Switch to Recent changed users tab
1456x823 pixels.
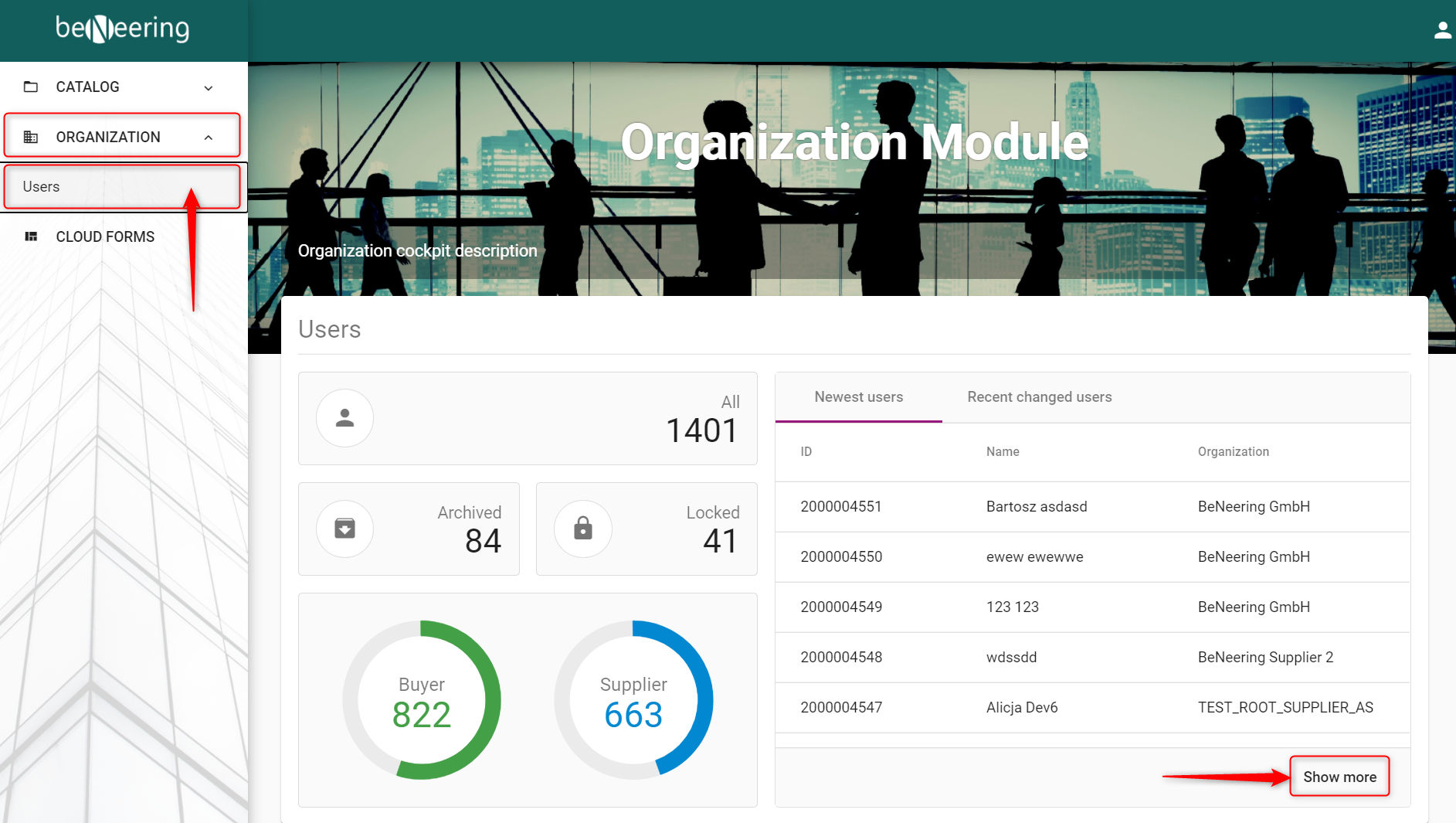pyautogui.click(x=1039, y=397)
